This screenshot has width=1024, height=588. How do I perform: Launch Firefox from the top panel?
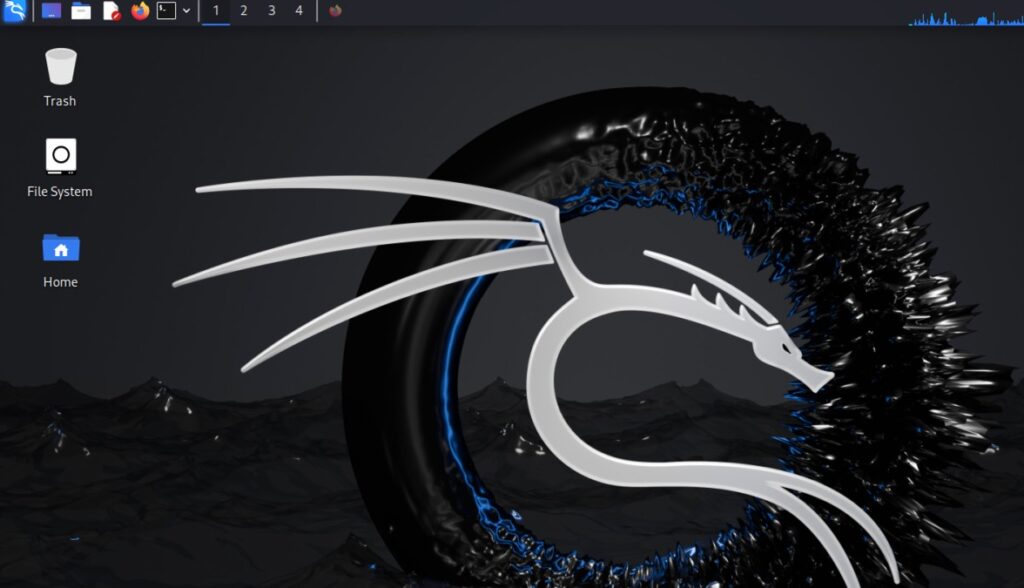point(139,13)
